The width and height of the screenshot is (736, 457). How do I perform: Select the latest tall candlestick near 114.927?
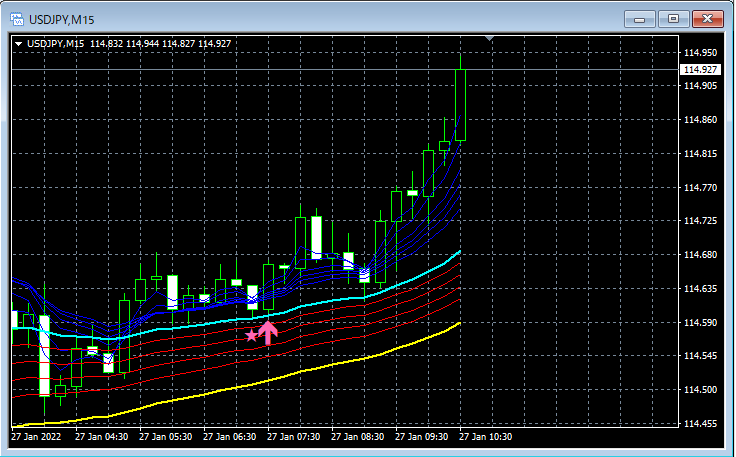pos(460,105)
